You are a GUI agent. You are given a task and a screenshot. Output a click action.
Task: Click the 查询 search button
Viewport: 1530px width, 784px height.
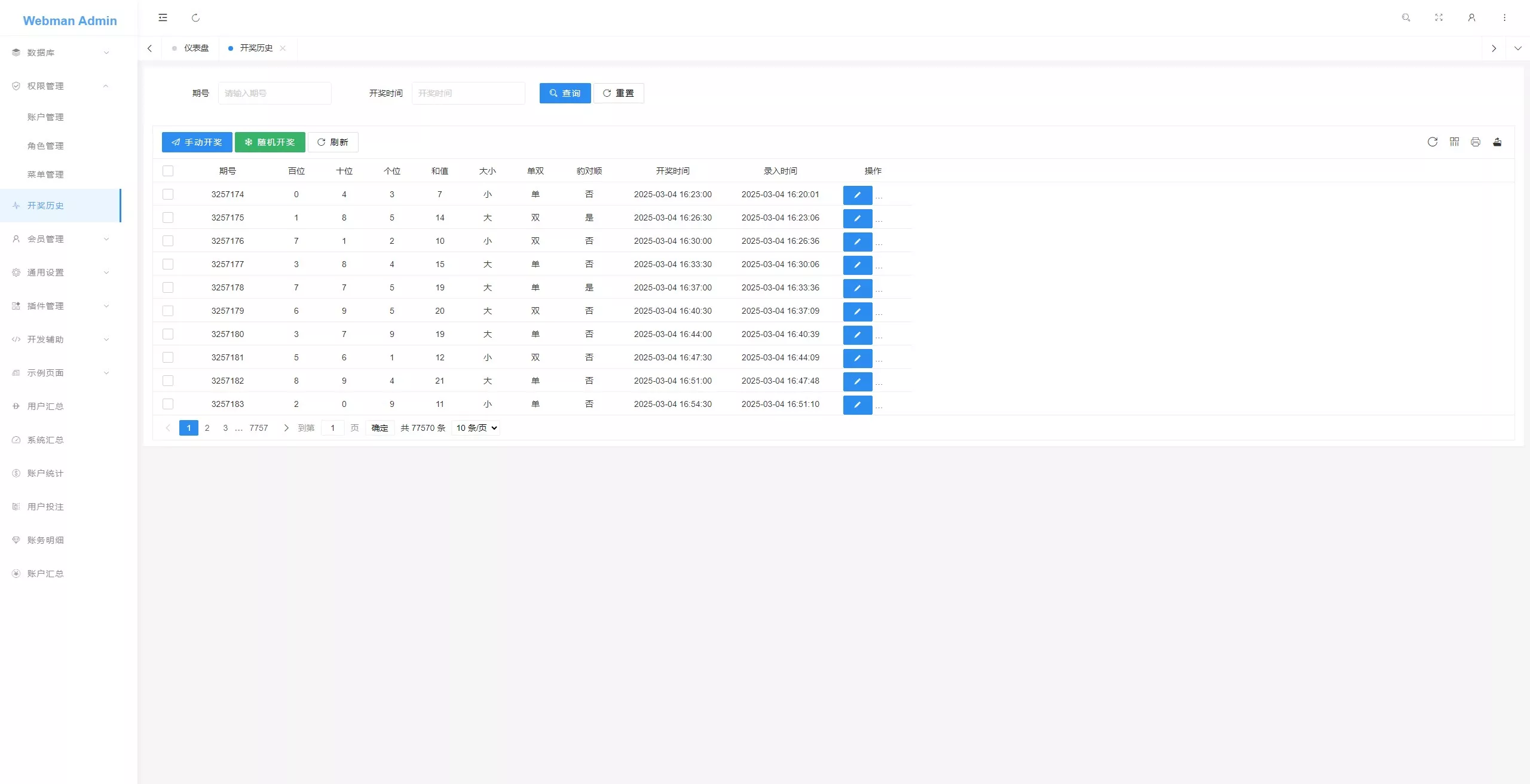pyautogui.click(x=565, y=93)
